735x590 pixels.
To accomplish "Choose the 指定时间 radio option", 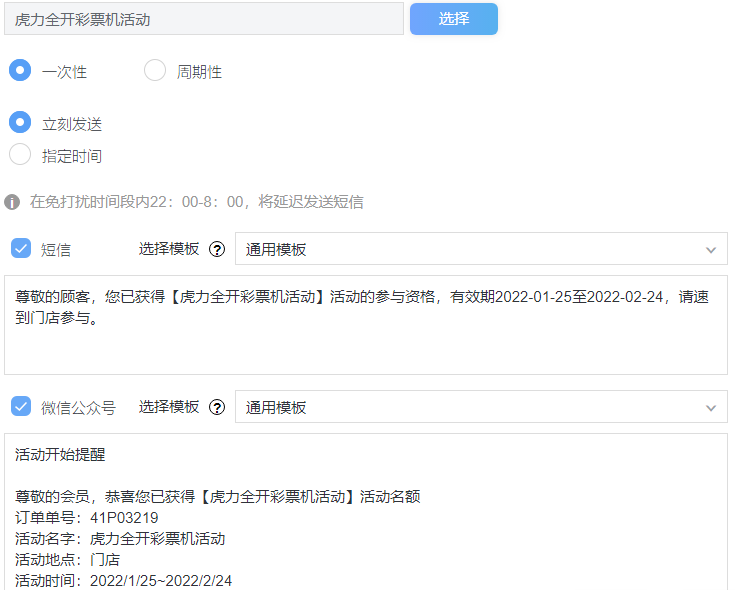I will point(20,154).
